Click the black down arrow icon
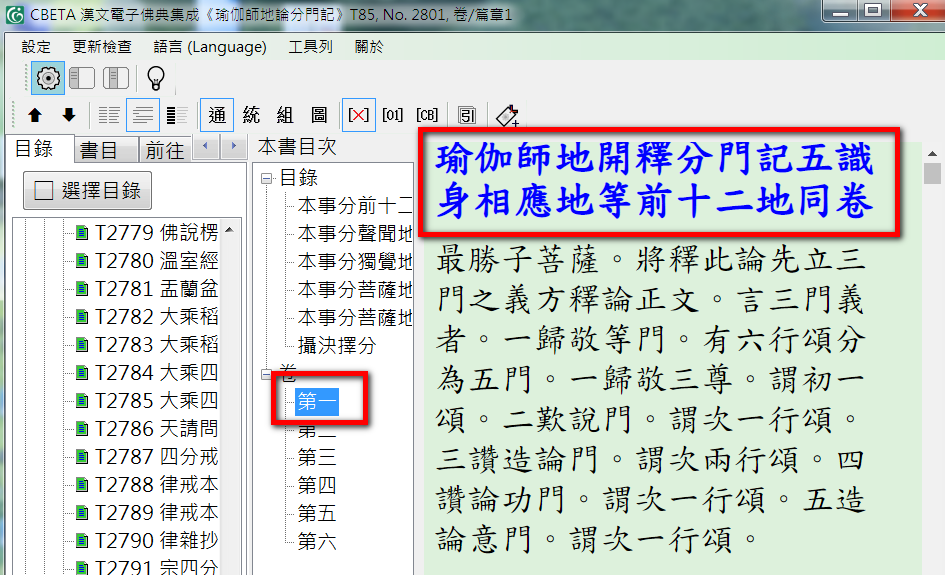 point(69,115)
